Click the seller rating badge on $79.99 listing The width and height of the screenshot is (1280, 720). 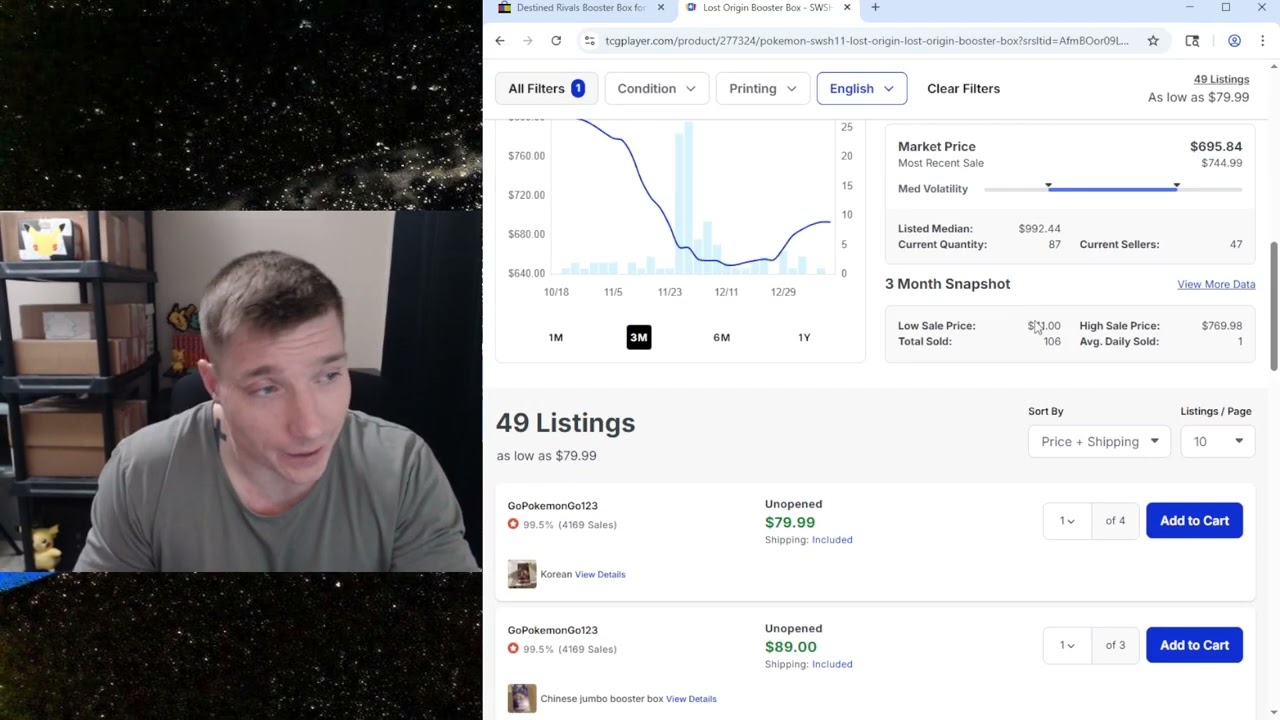pos(513,524)
